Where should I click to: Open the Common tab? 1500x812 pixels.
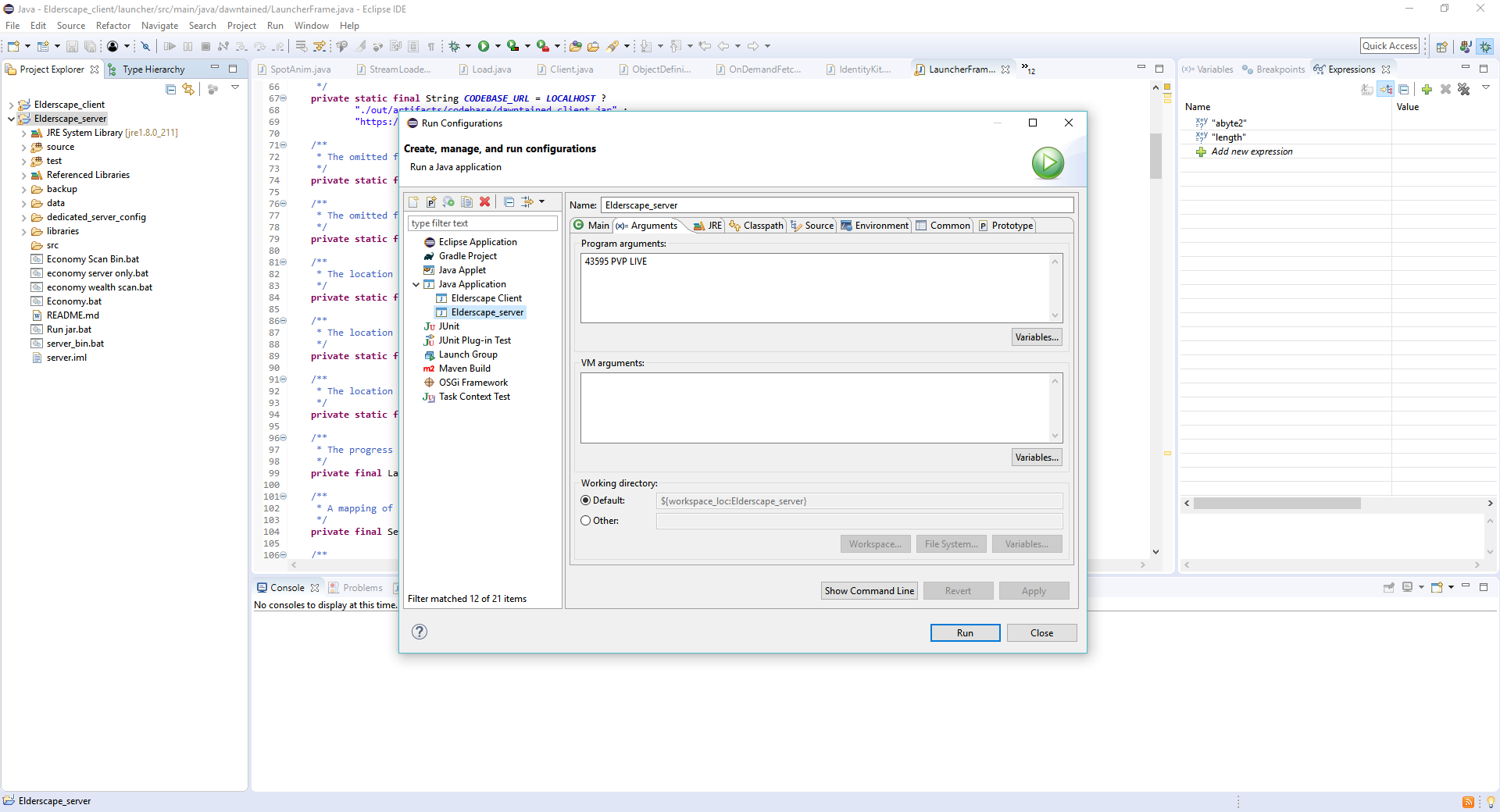tap(943, 226)
